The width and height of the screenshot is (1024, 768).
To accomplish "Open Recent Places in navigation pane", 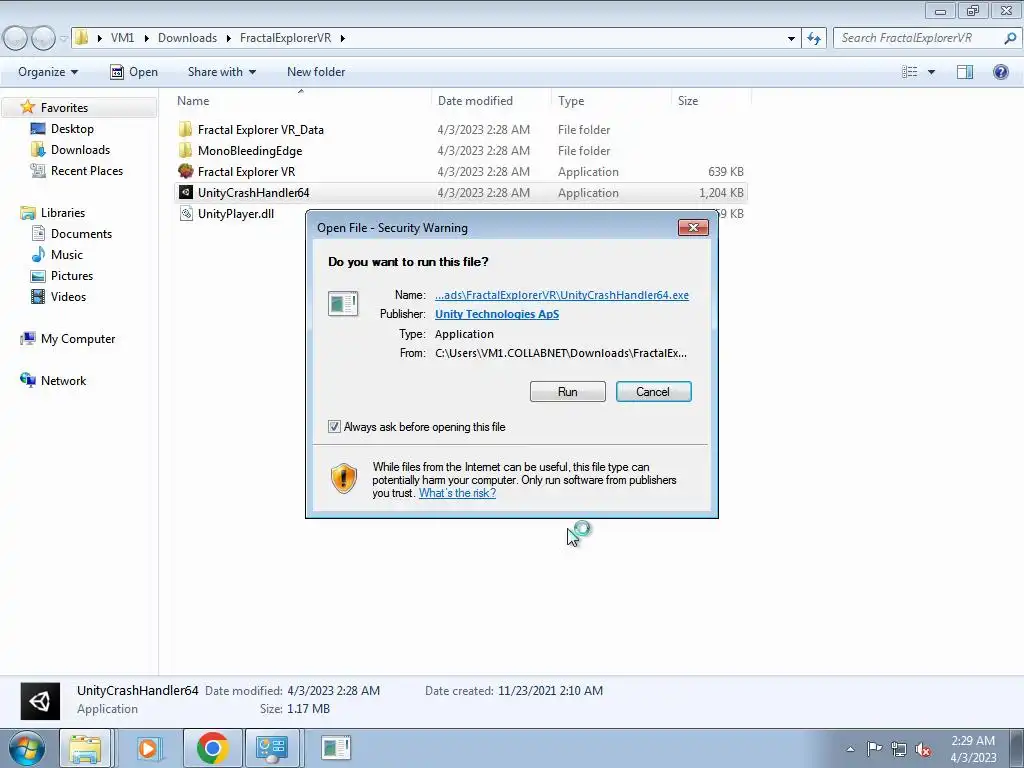I will click(x=87, y=170).
